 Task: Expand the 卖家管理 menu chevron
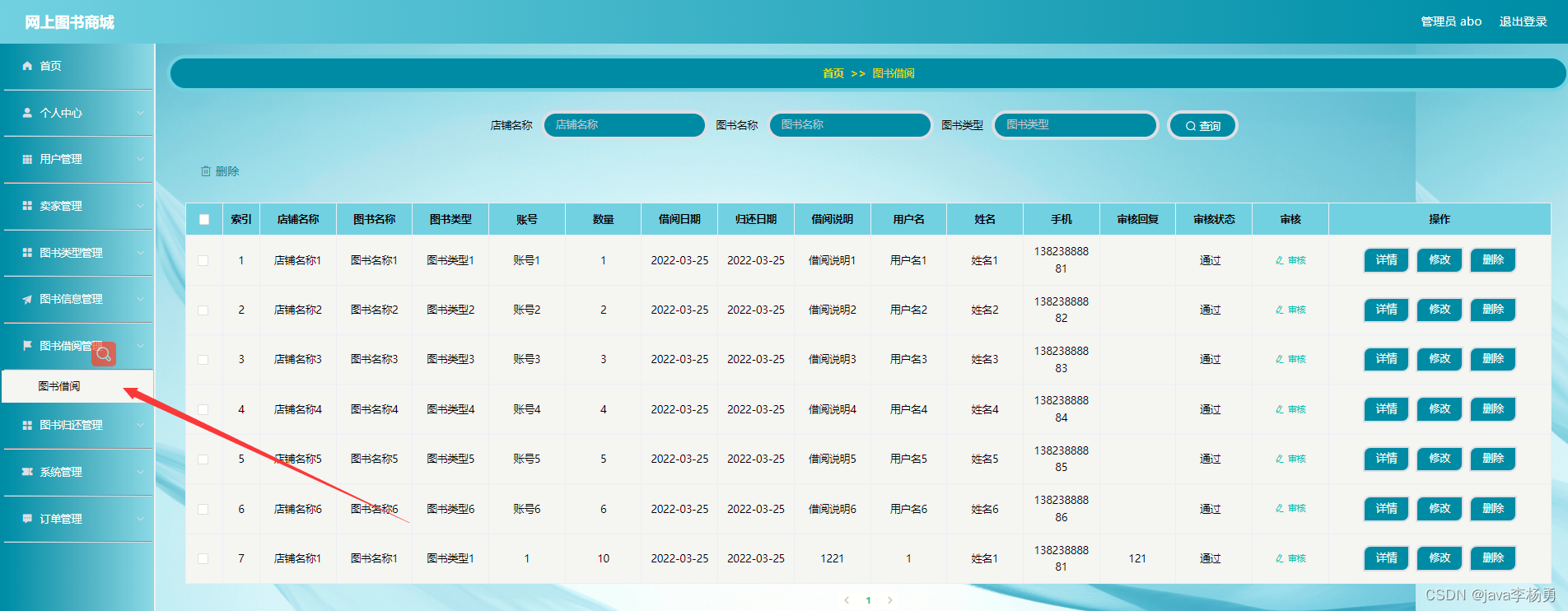point(140,206)
